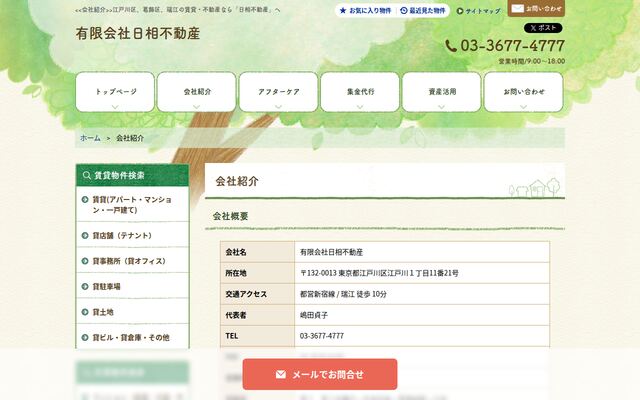
Task: Click the arrow icon beside サイトマップ
Action: [460, 11]
